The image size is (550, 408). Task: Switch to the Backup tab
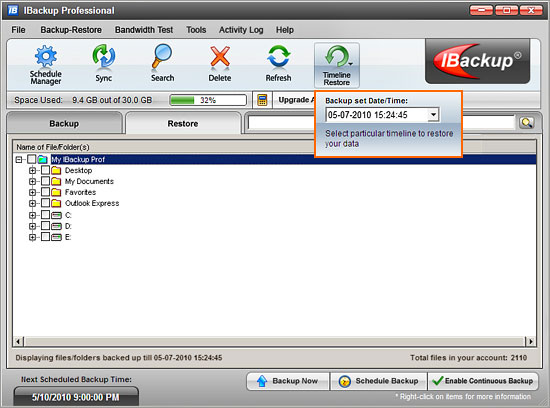(x=64, y=123)
